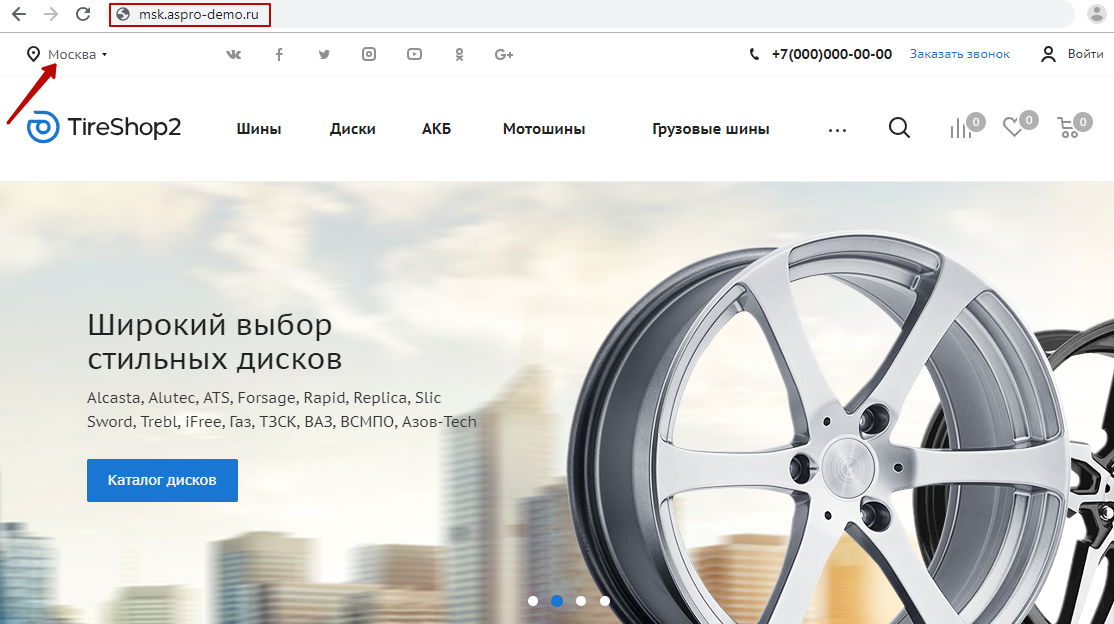Click the banner heading Широкий выбор стильных дисков
This screenshot has width=1114, height=624.
tap(215, 342)
